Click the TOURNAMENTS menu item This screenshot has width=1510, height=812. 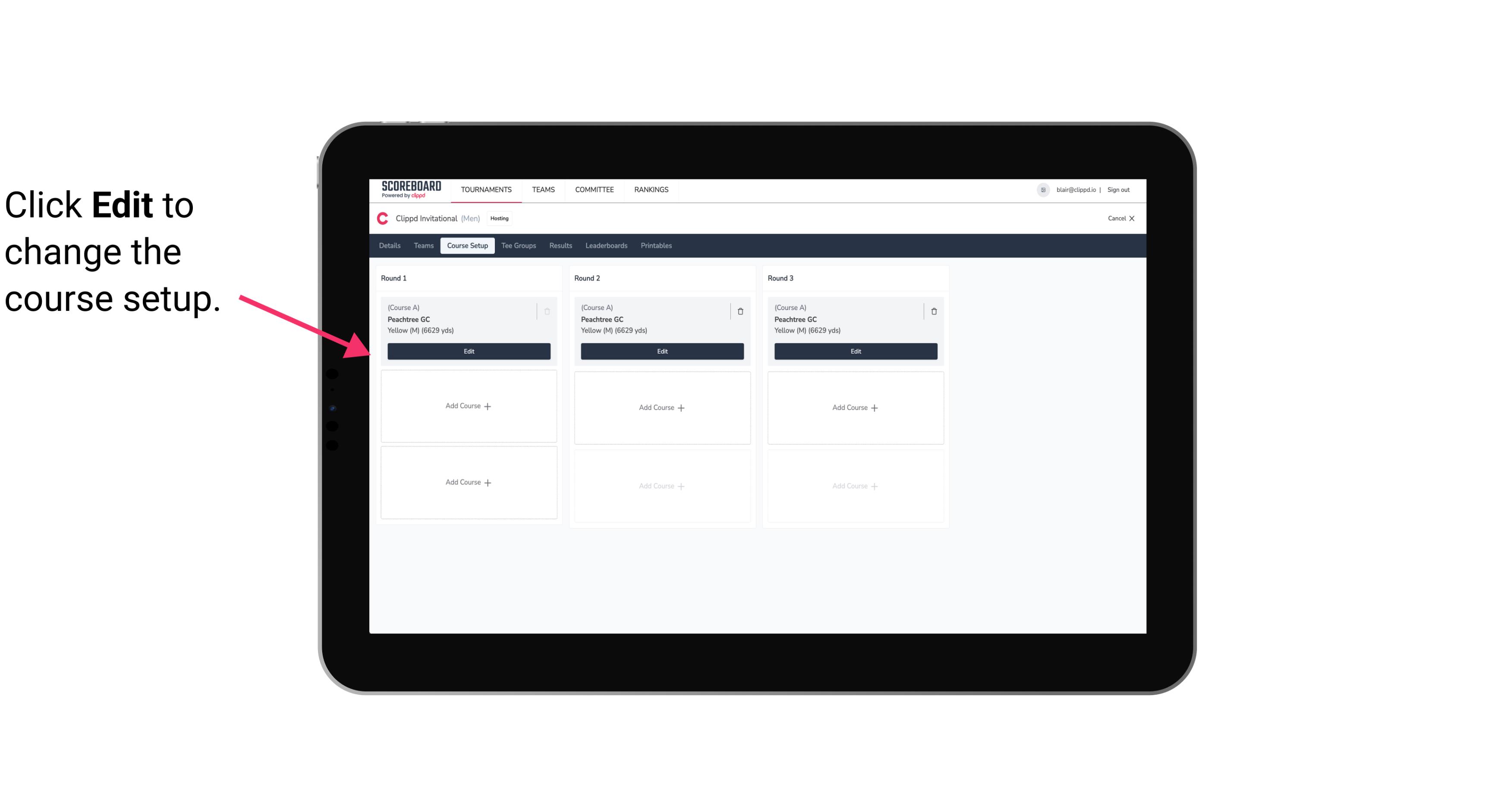(487, 189)
